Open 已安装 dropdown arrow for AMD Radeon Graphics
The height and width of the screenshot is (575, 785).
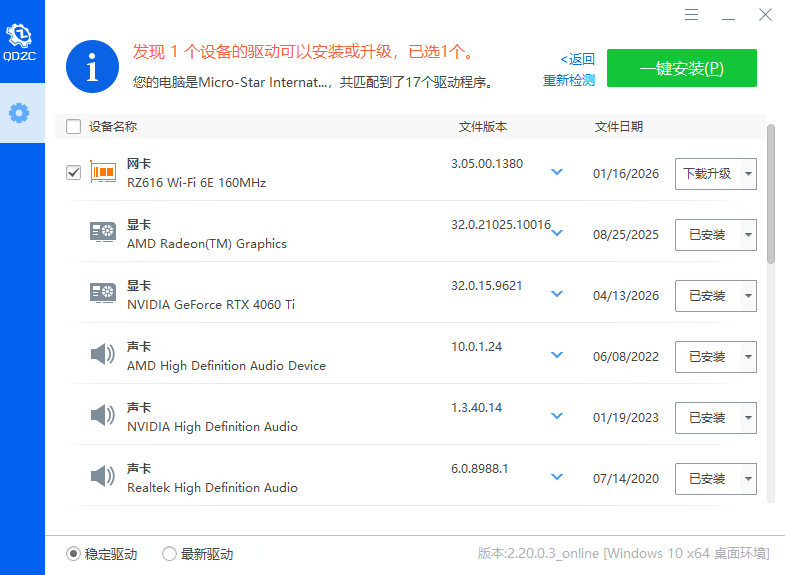coord(748,235)
